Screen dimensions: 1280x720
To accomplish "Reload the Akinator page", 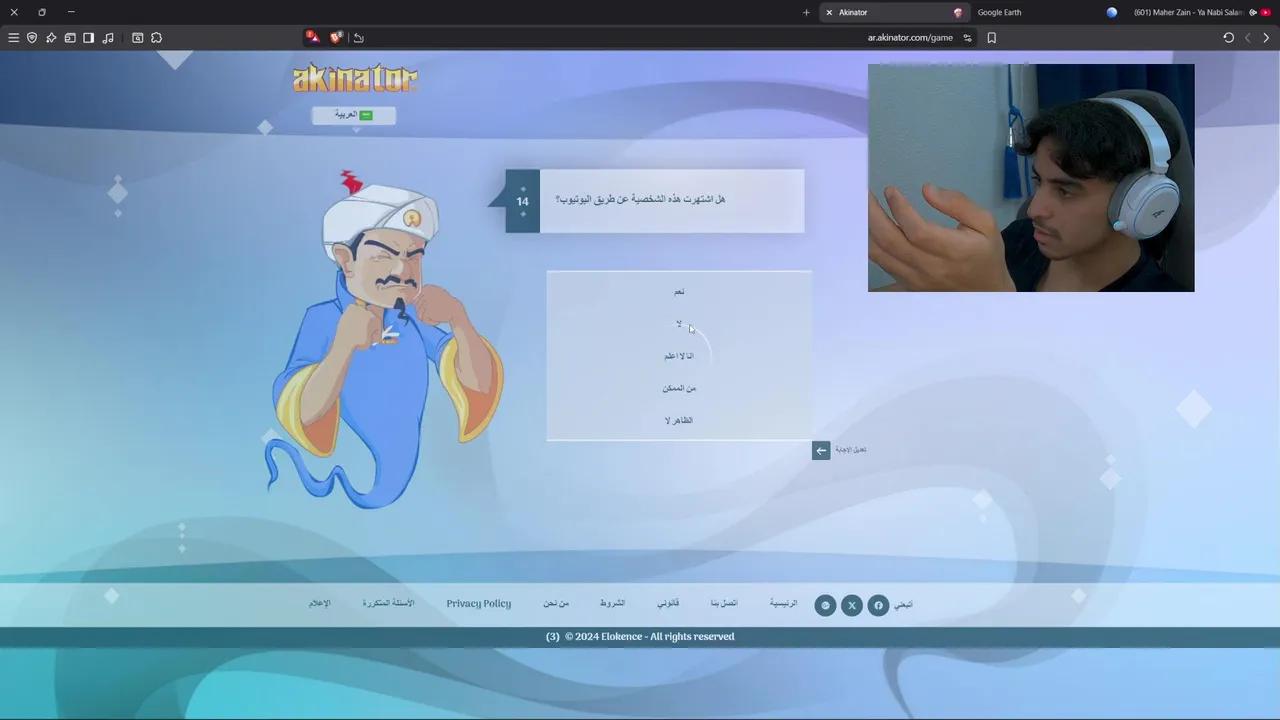I will pos(1229,38).
